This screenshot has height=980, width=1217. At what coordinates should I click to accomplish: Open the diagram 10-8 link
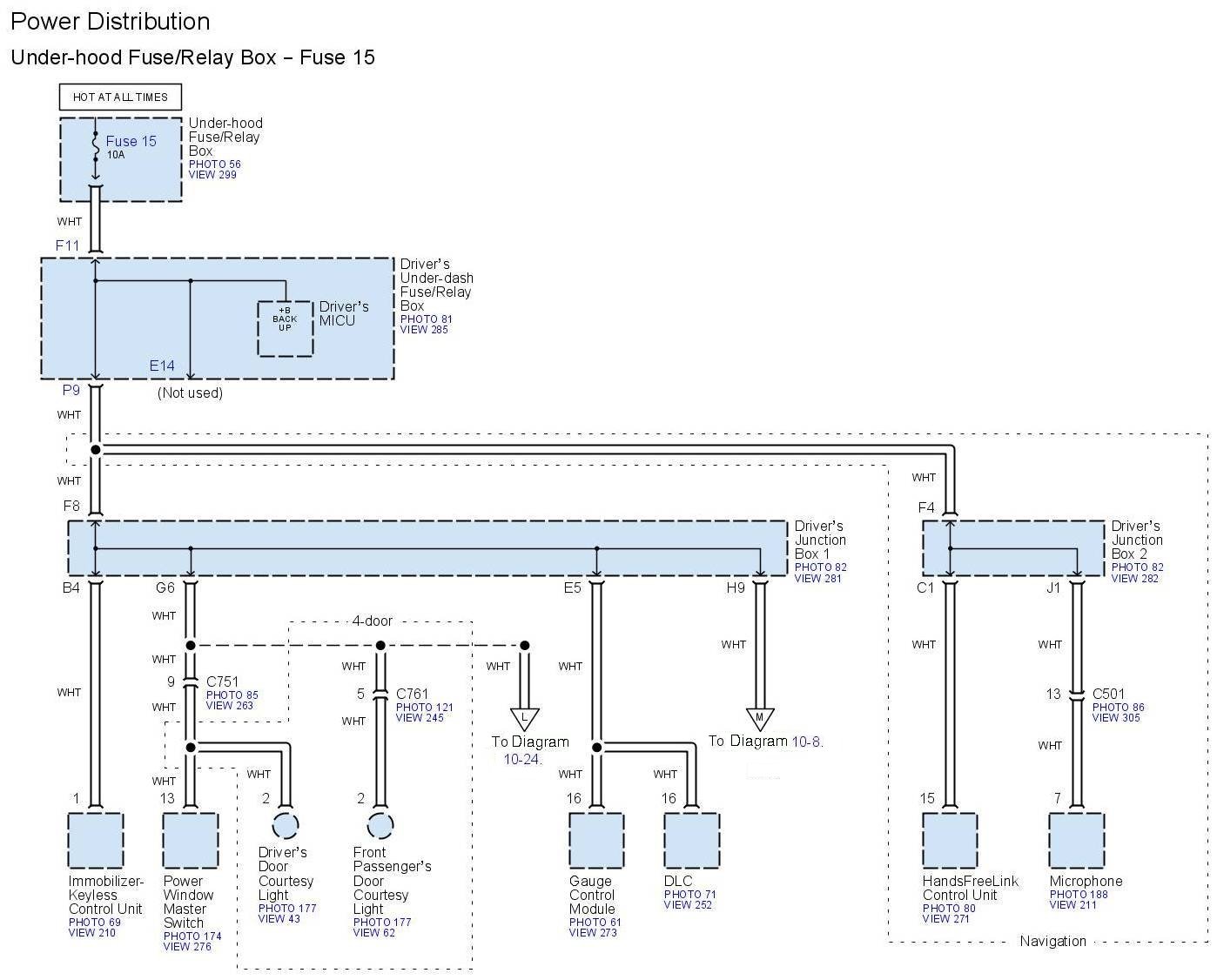[x=806, y=742]
